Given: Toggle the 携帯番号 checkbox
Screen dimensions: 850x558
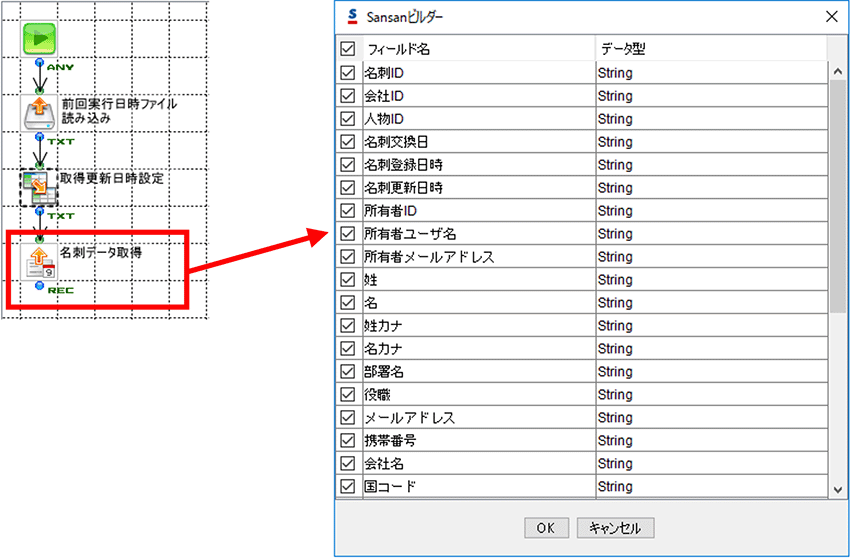Looking at the screenshot, I should 347,440.
